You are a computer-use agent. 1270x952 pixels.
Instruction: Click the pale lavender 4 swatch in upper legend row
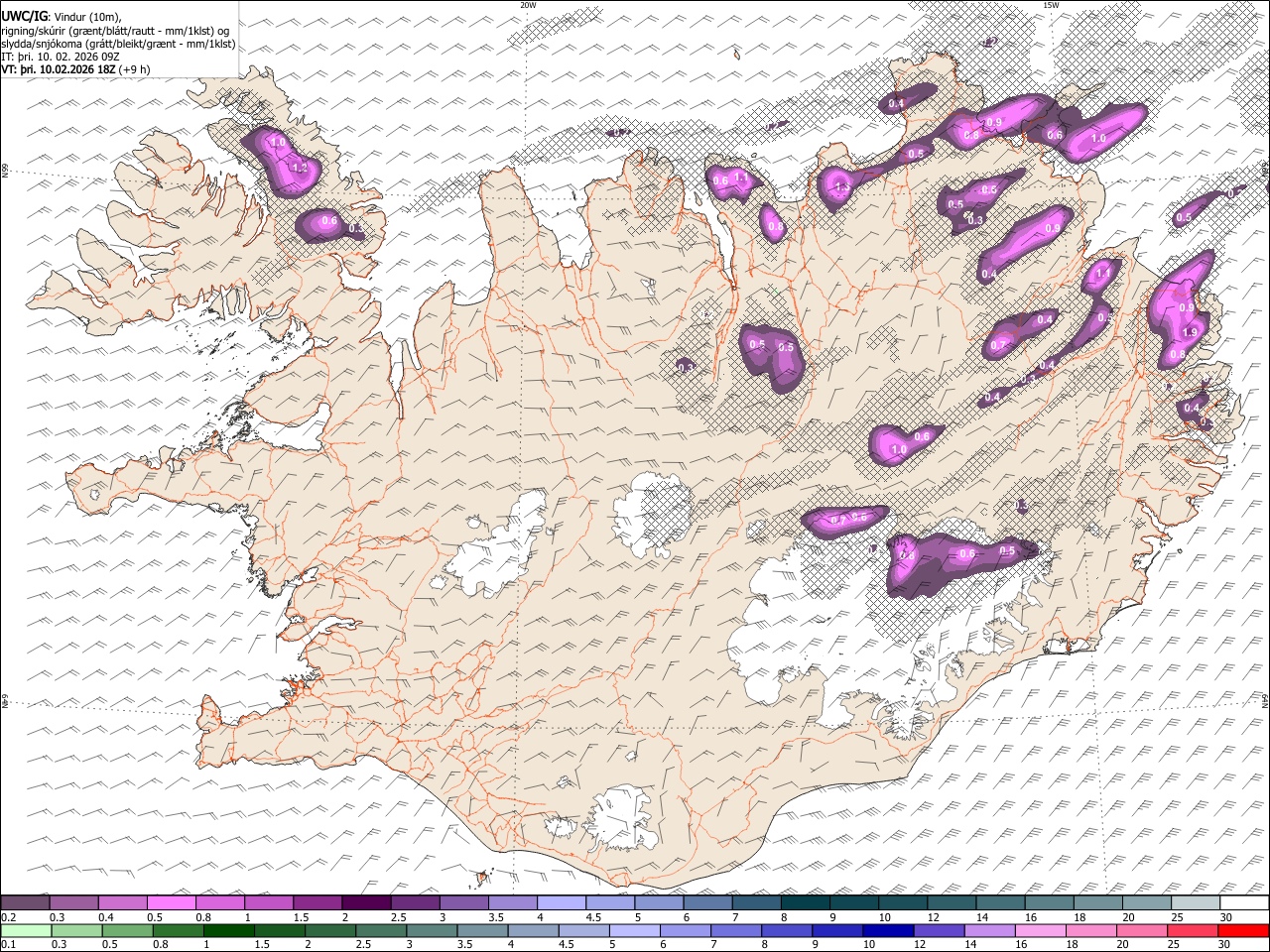click(561, 902)
